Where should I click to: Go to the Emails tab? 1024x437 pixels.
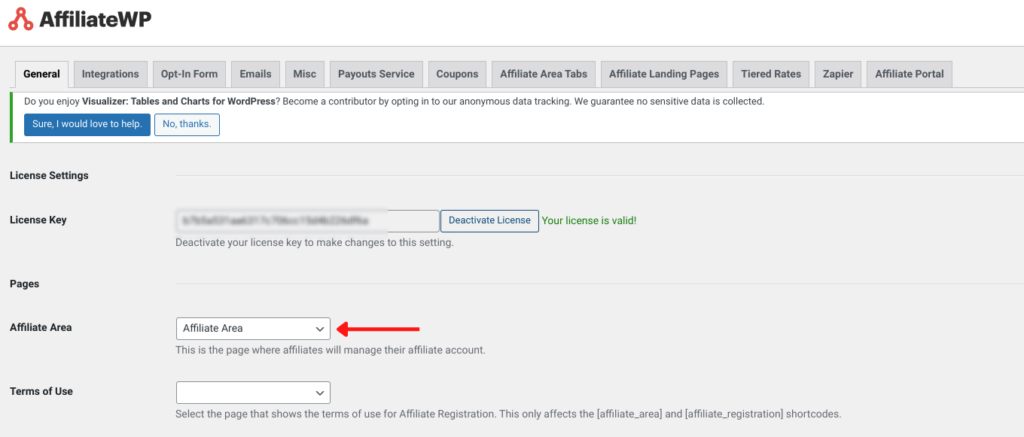coord(255,74)
